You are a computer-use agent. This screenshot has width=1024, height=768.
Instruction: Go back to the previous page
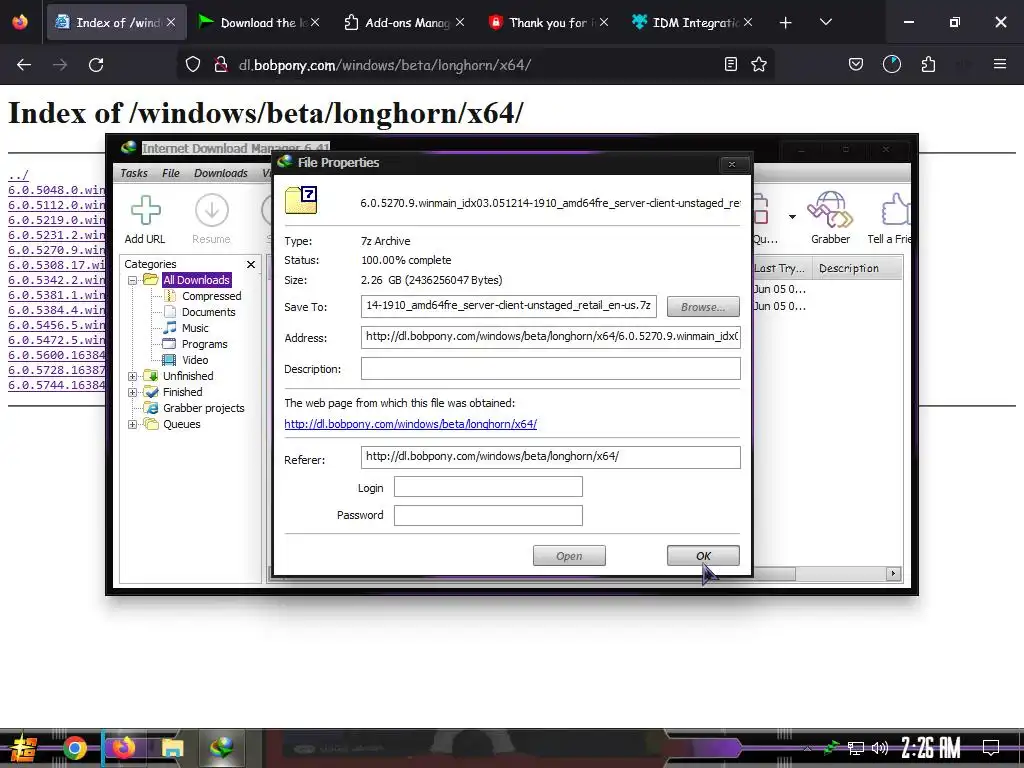24,65
